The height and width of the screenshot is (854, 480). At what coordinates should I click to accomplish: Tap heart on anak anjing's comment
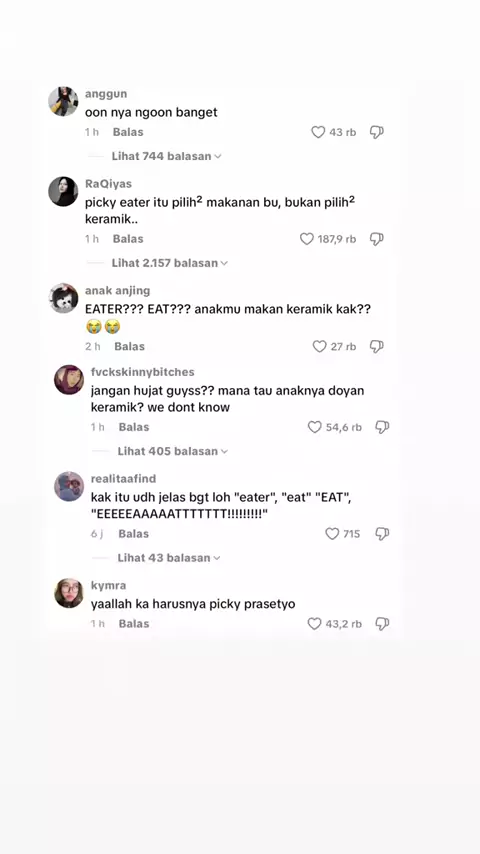(319, 346)
